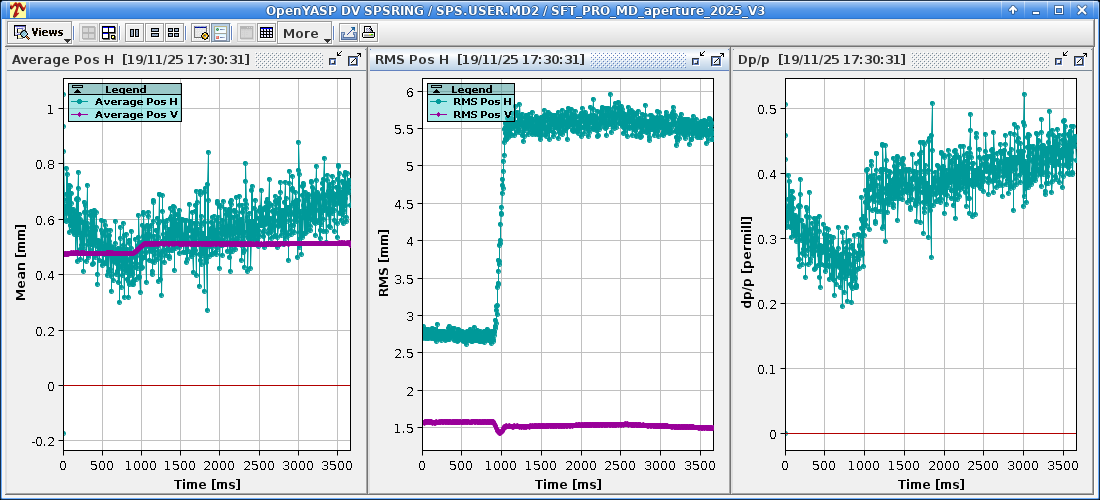Click the tiled windows with lock icon
Image resolution: width=1100 pixels, height=500 pixels.
109,32
